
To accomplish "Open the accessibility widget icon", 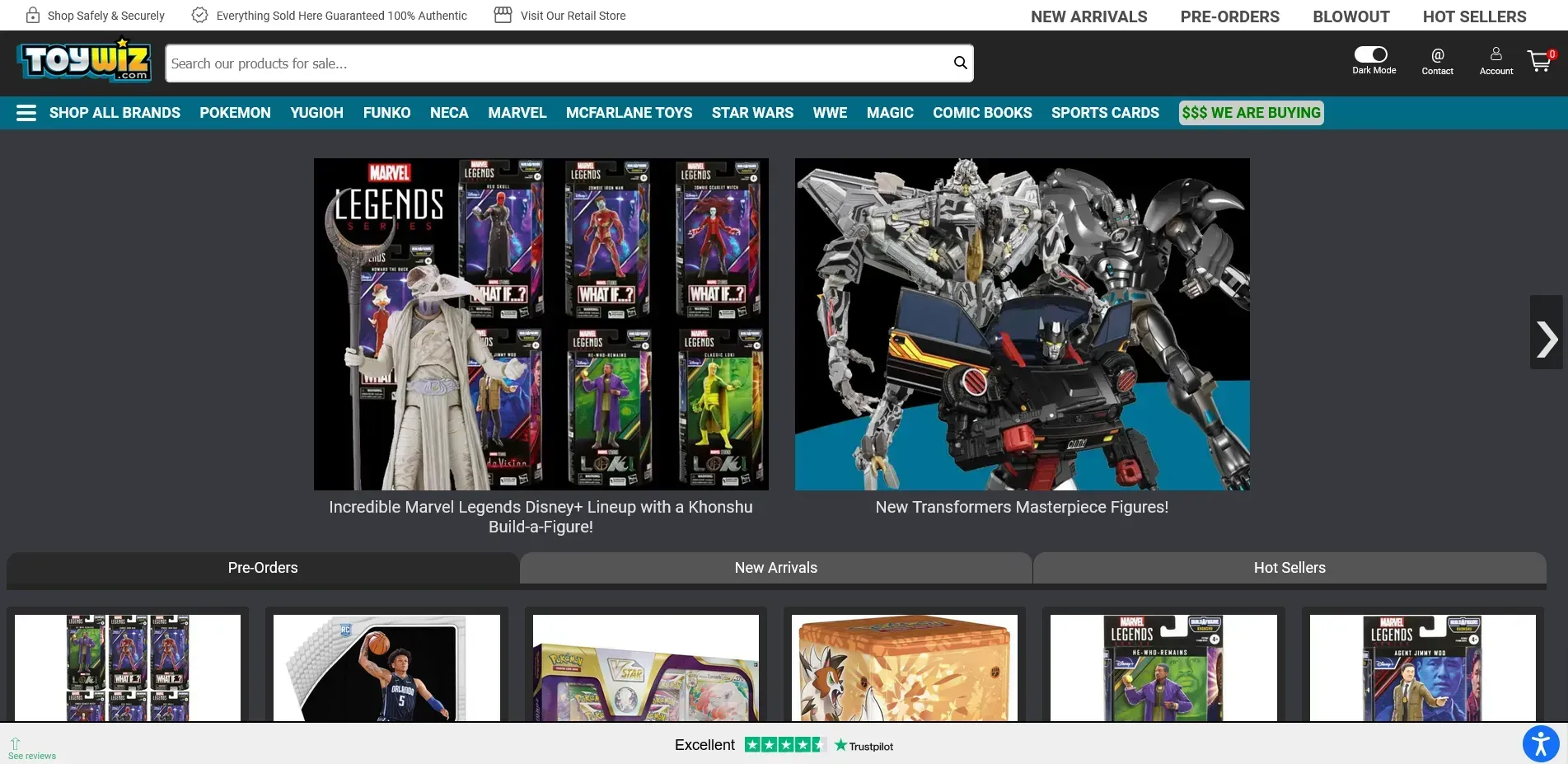I will pos(1541,743).
